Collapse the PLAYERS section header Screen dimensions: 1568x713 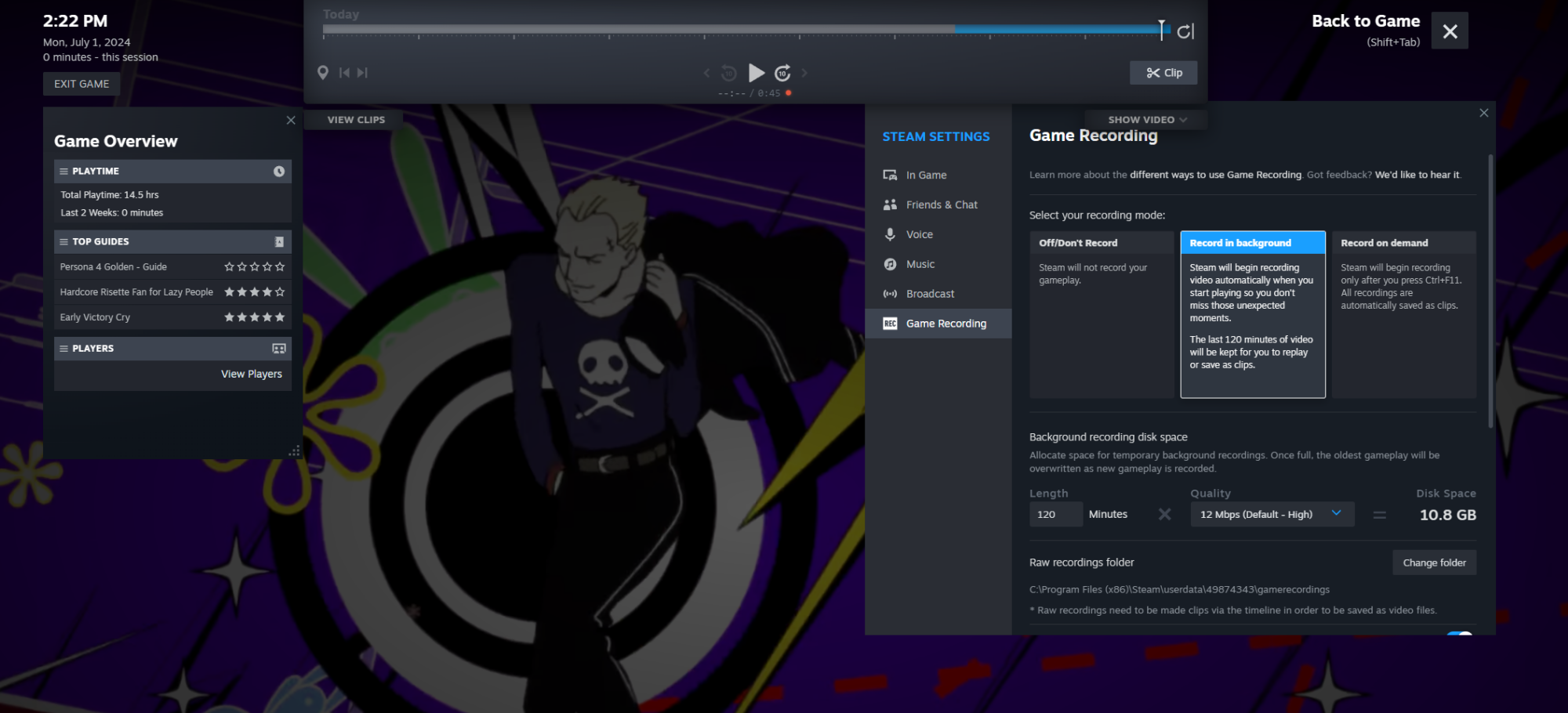click(172, 349)
